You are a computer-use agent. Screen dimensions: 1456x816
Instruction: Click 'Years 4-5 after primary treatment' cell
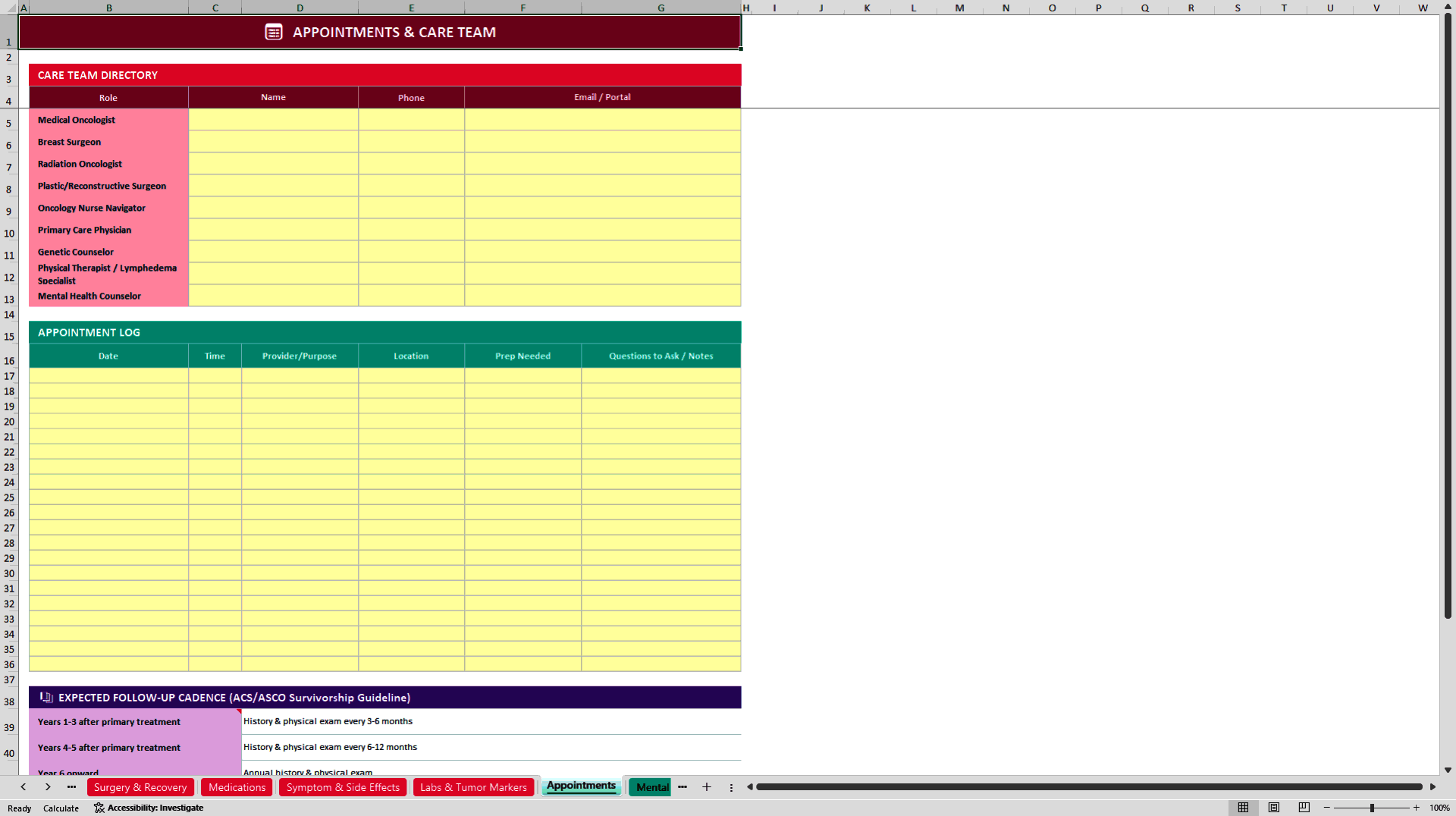click(x=135, y=748)
